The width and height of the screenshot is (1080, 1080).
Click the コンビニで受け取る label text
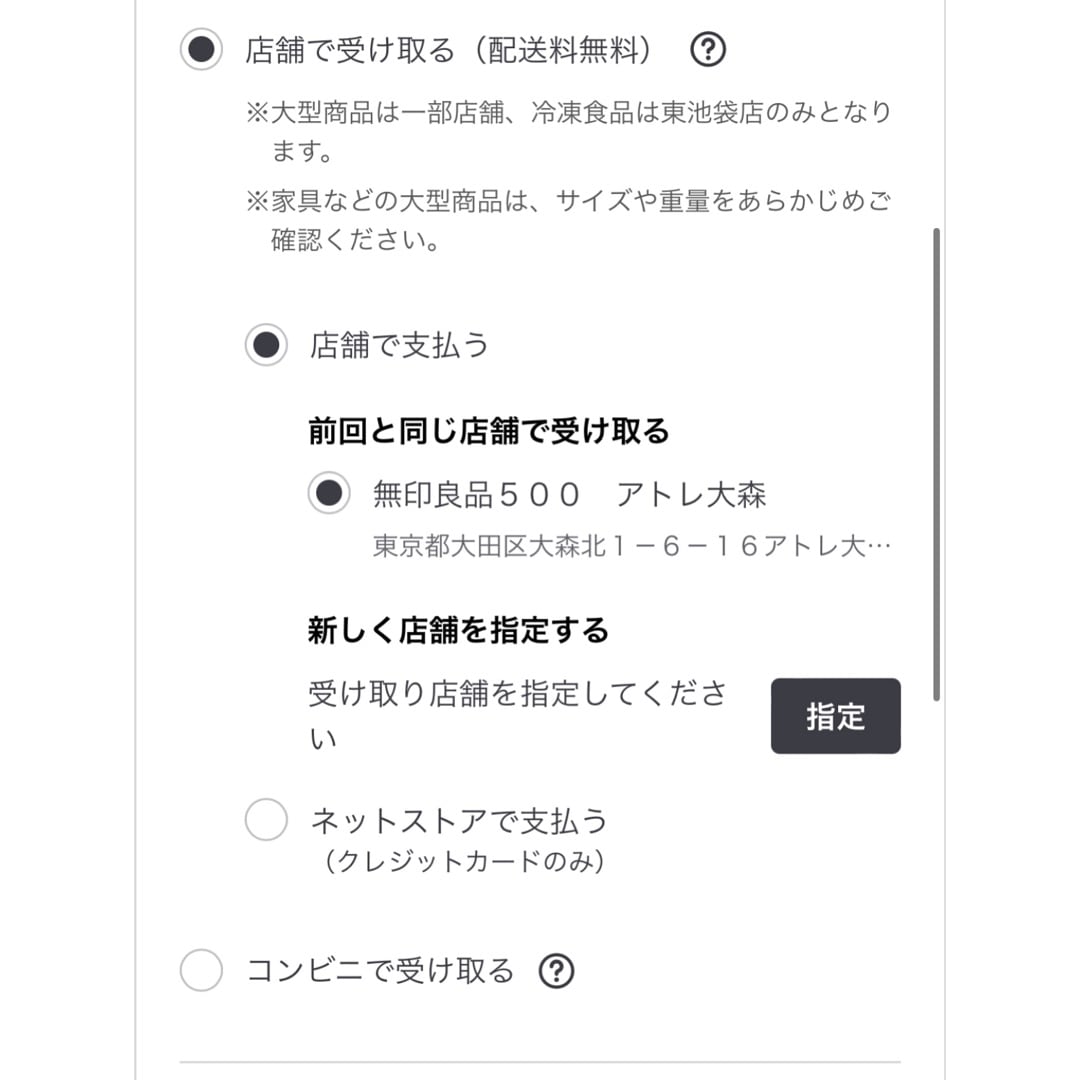[x=380, y=971]
